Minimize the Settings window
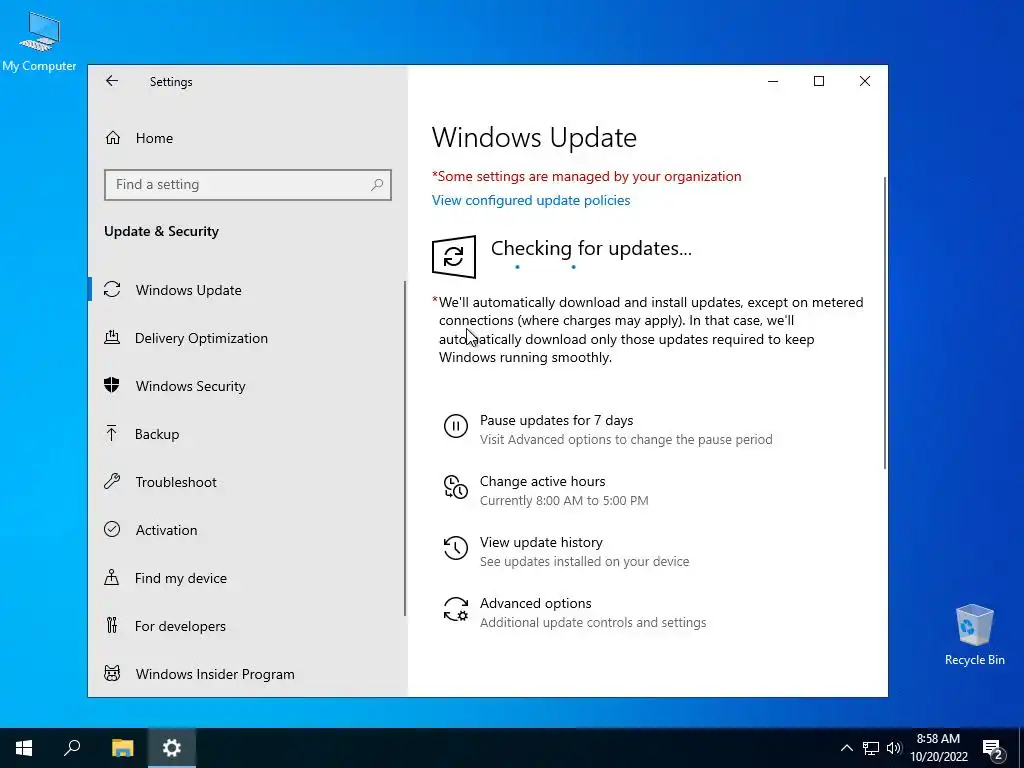Image resolution: width=1024 pixels, height=768 pixels. point(773,81)
